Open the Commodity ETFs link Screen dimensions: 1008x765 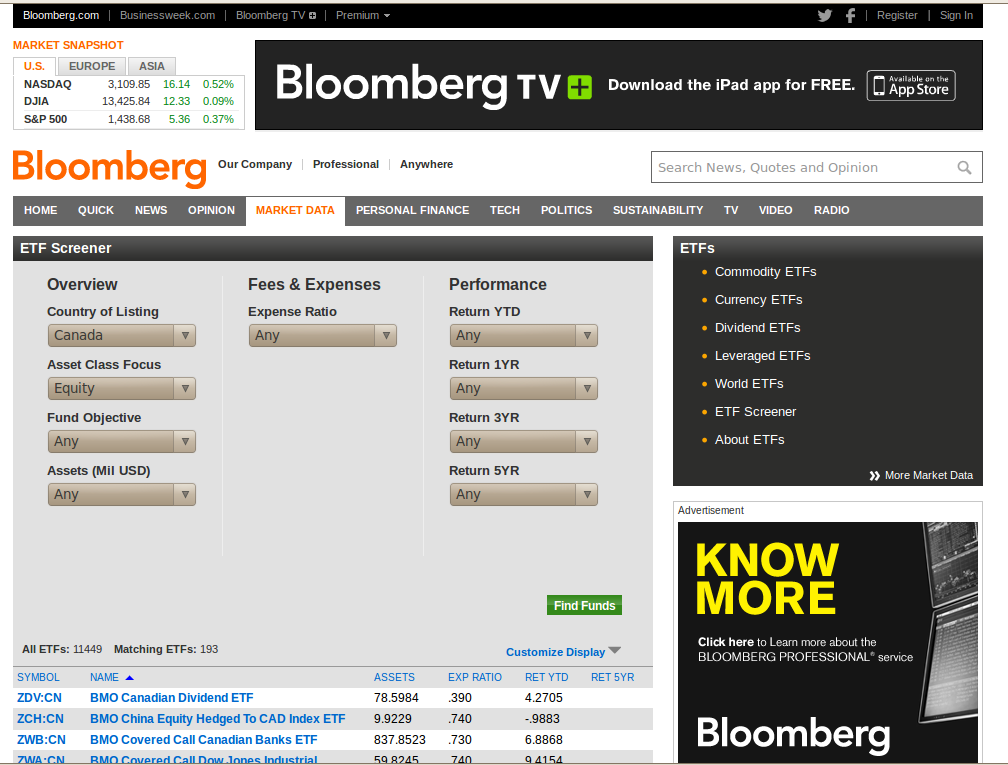(765, 272)
